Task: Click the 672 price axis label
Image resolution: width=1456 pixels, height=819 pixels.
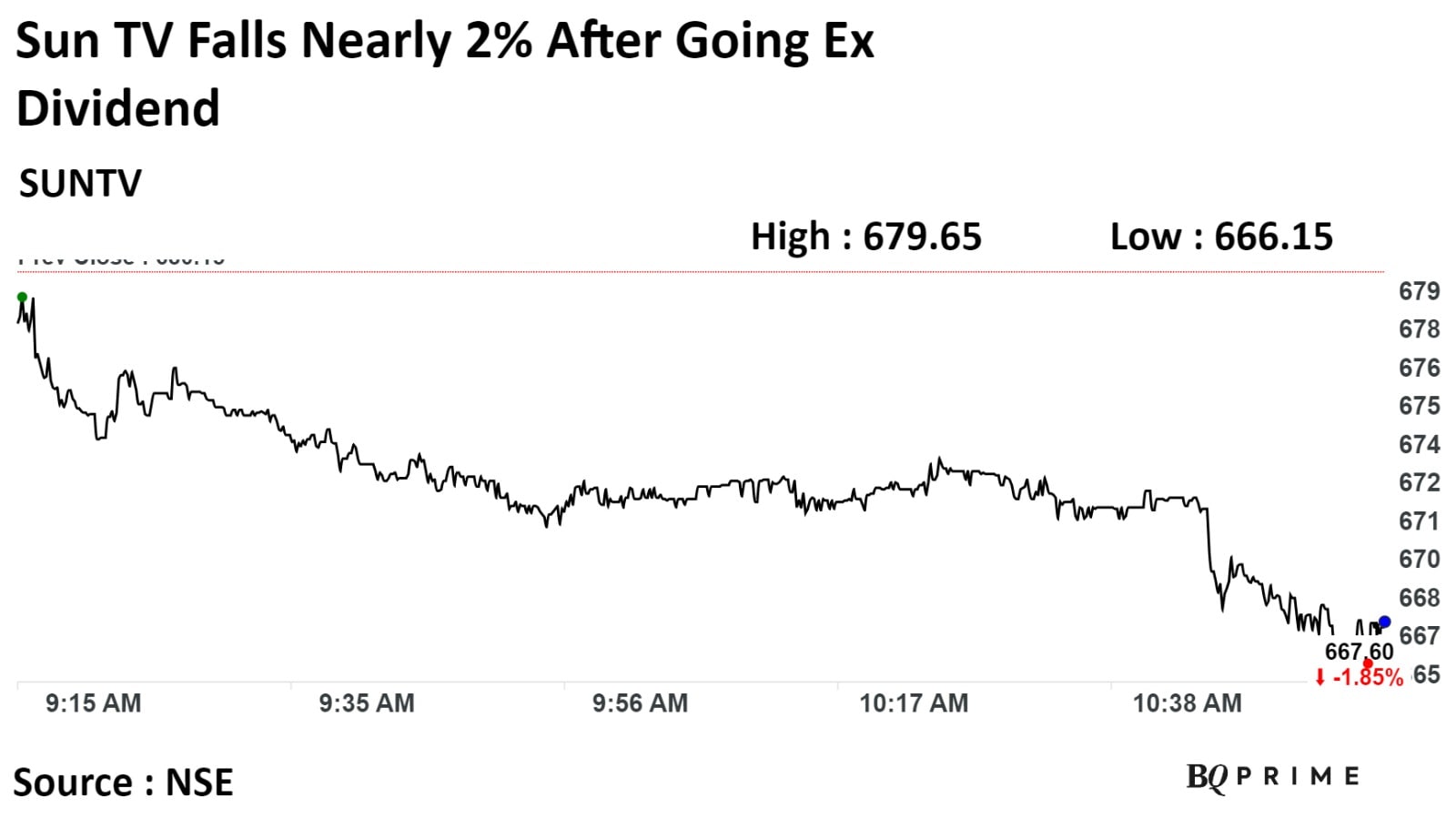Action: click(1419, 483)
